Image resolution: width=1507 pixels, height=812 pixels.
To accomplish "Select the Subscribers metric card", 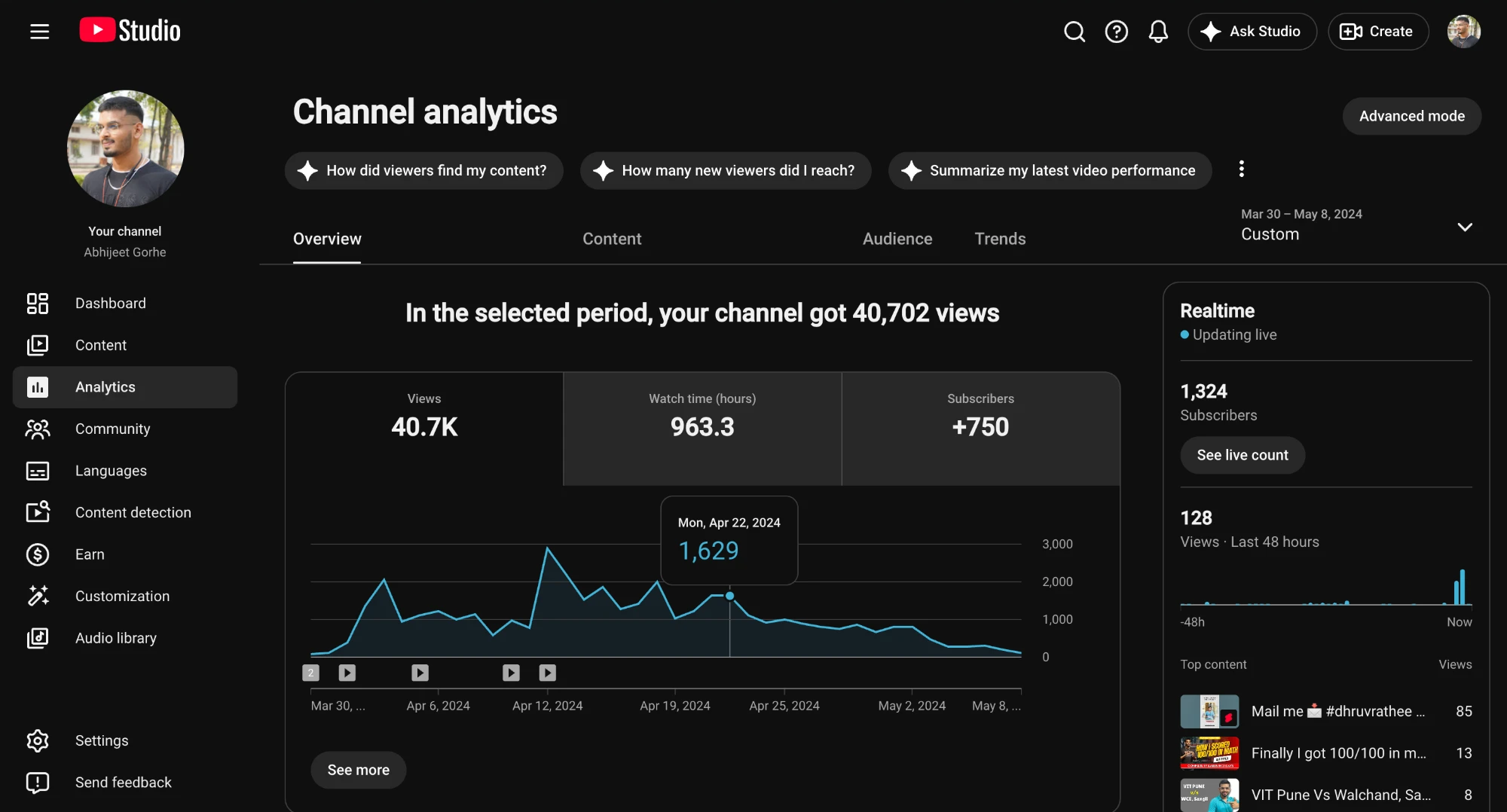I will 980,429.
